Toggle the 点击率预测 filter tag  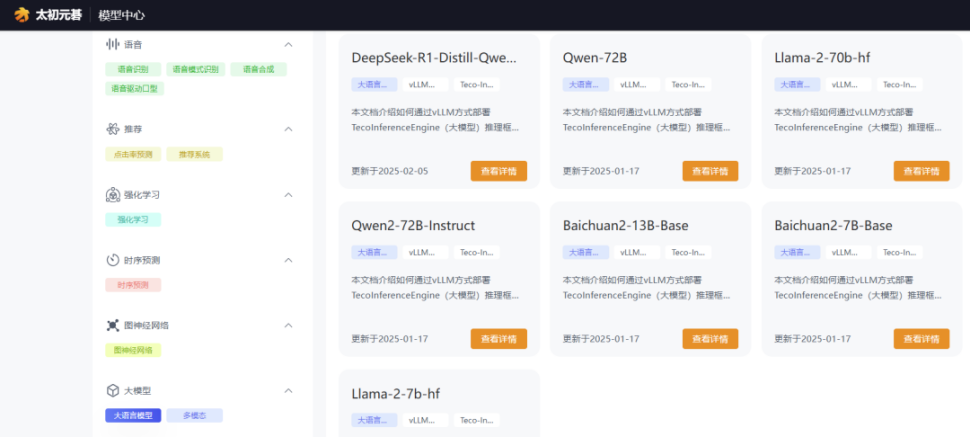(x=132, y=155)
